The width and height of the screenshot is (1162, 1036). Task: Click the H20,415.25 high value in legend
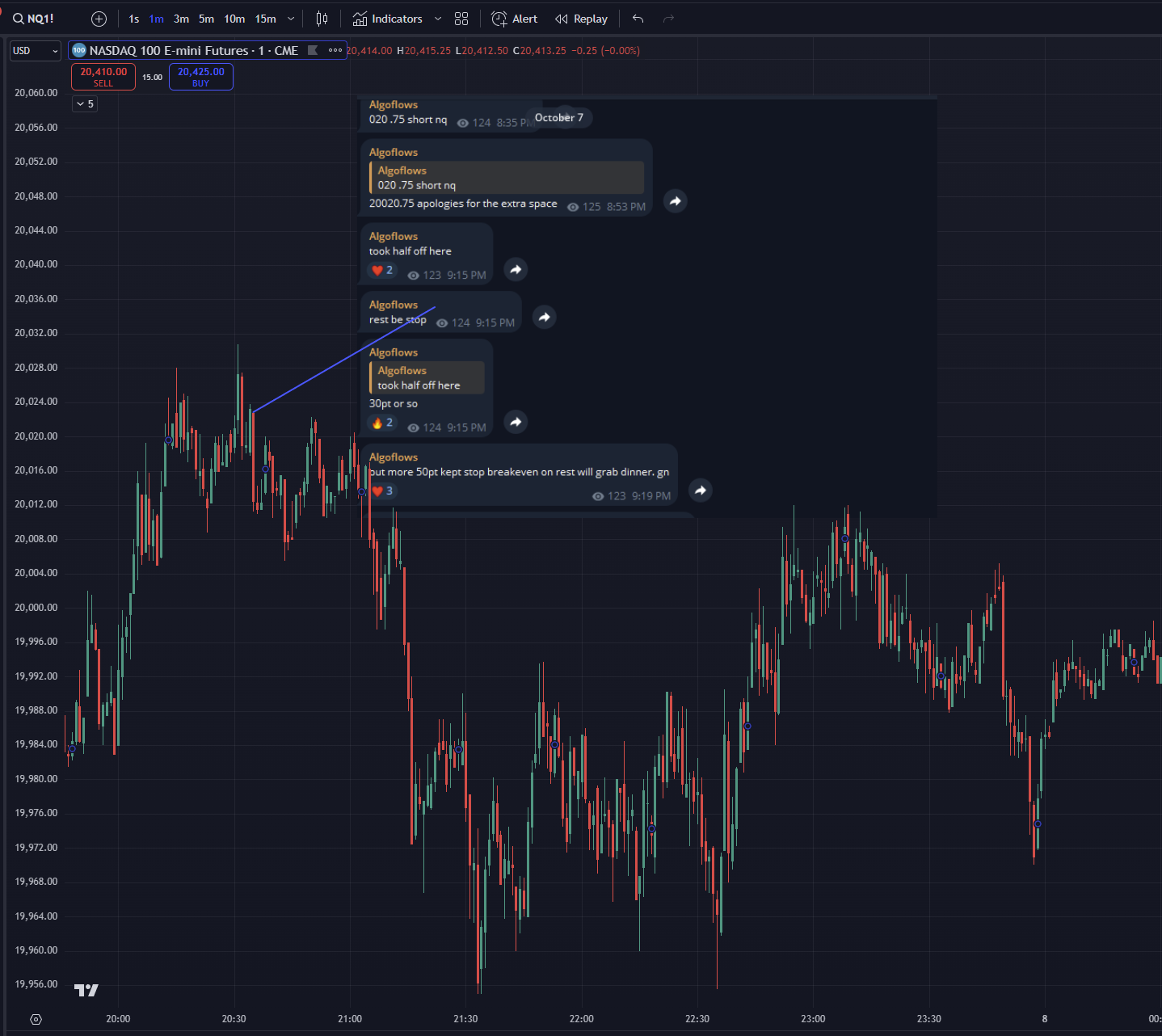423,50
